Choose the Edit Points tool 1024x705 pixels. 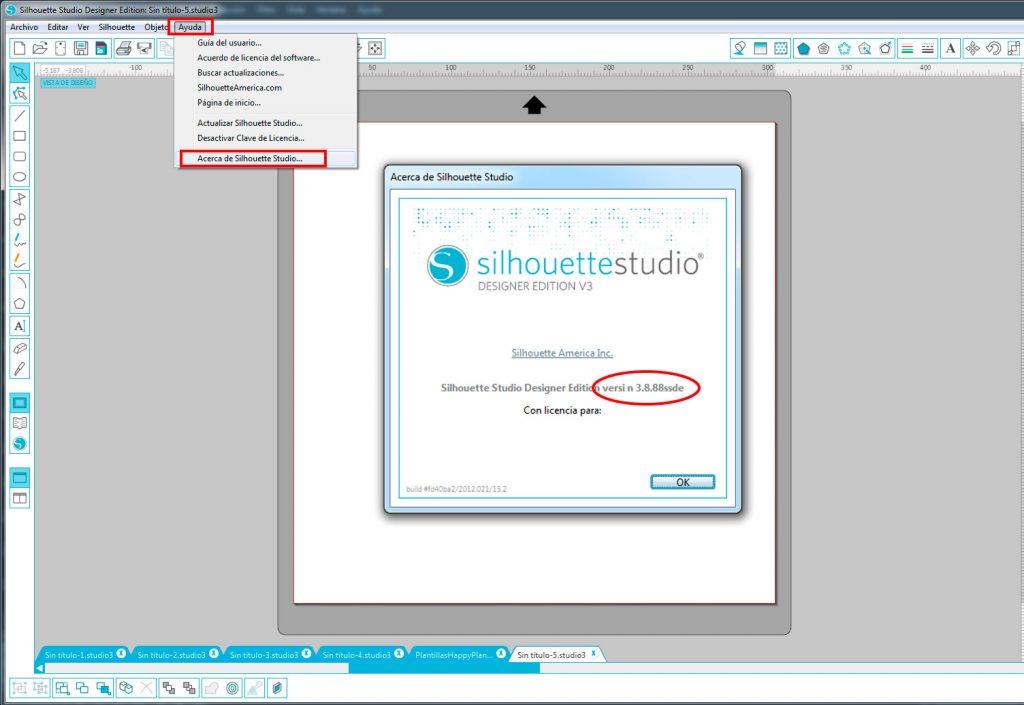20,93
